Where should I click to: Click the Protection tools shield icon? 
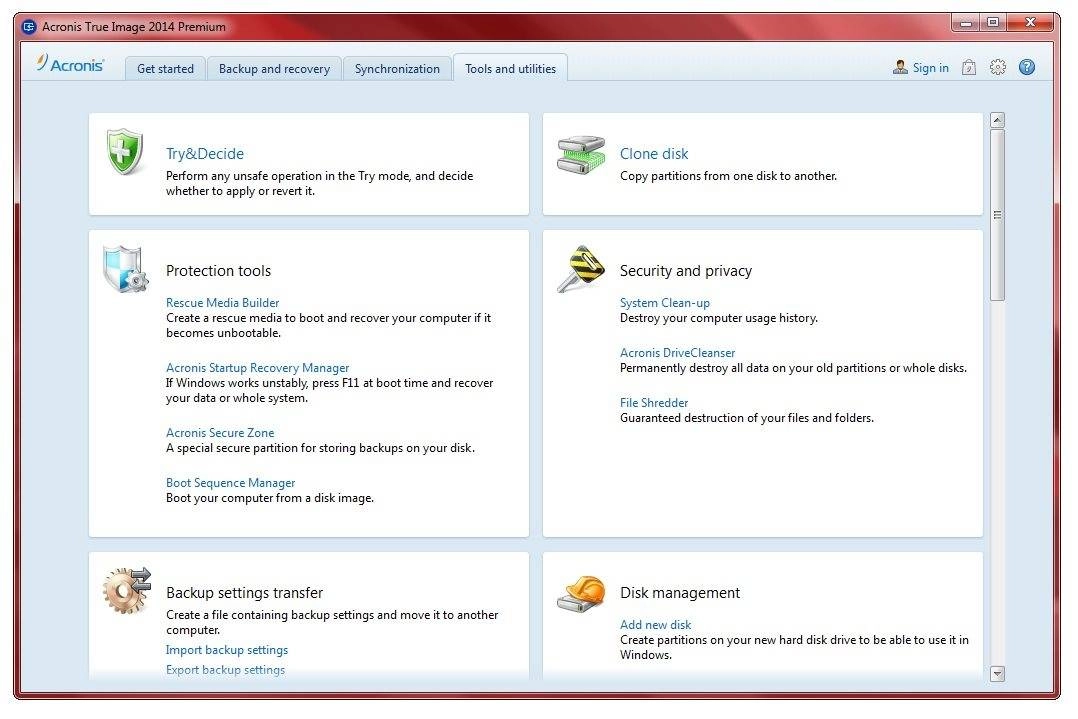[125, 268]
